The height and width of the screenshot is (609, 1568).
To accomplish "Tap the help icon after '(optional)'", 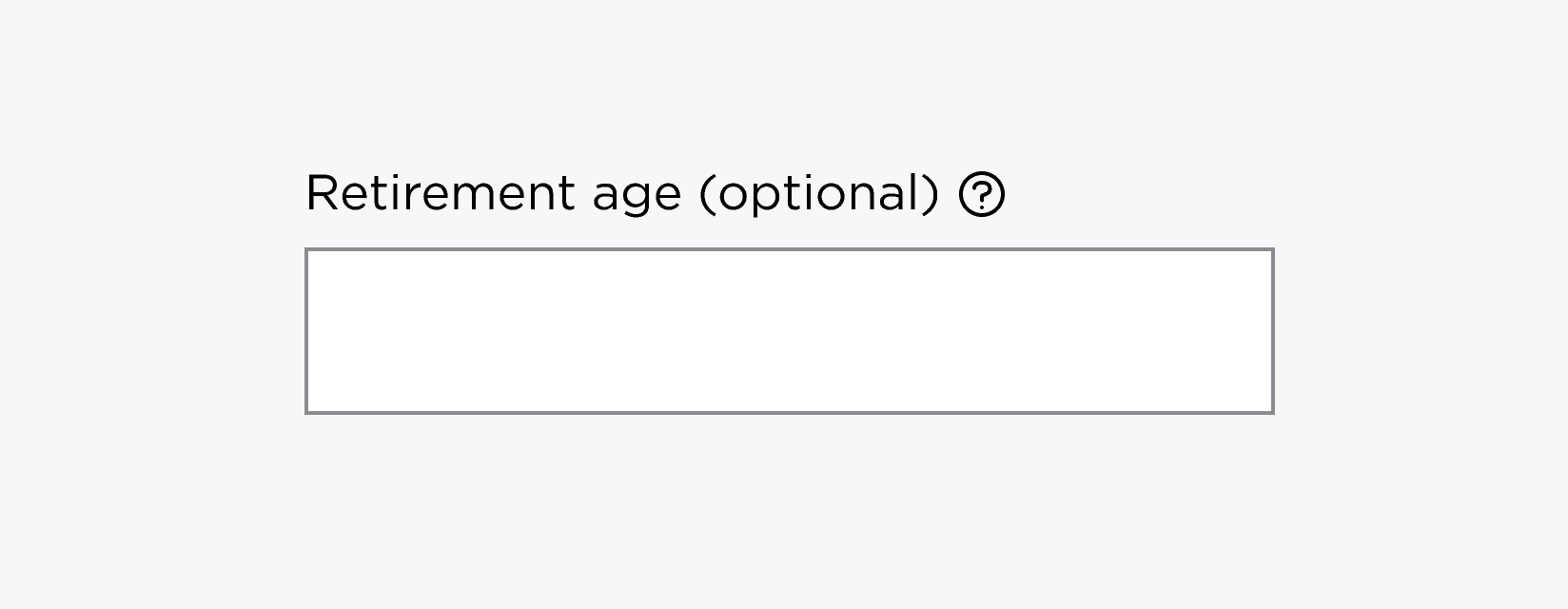I will pyautogui.click(x=982, y=195).
